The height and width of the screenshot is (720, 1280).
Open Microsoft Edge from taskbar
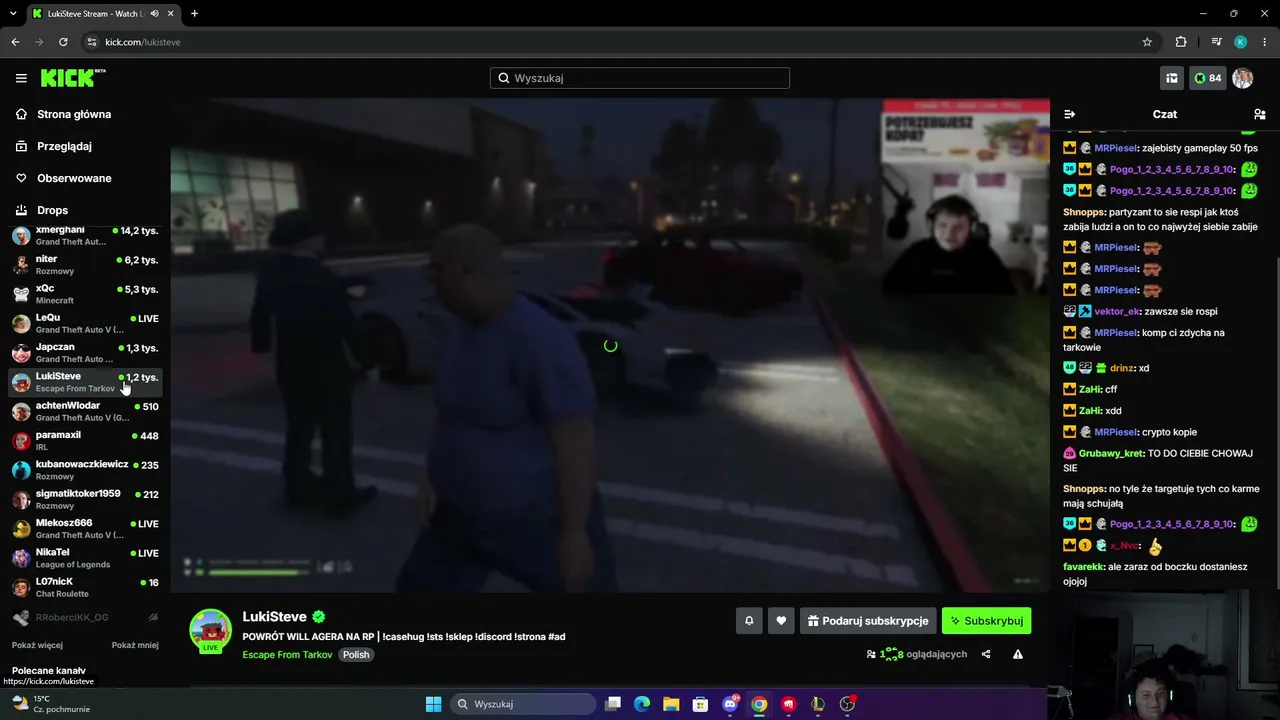point(642,704)
